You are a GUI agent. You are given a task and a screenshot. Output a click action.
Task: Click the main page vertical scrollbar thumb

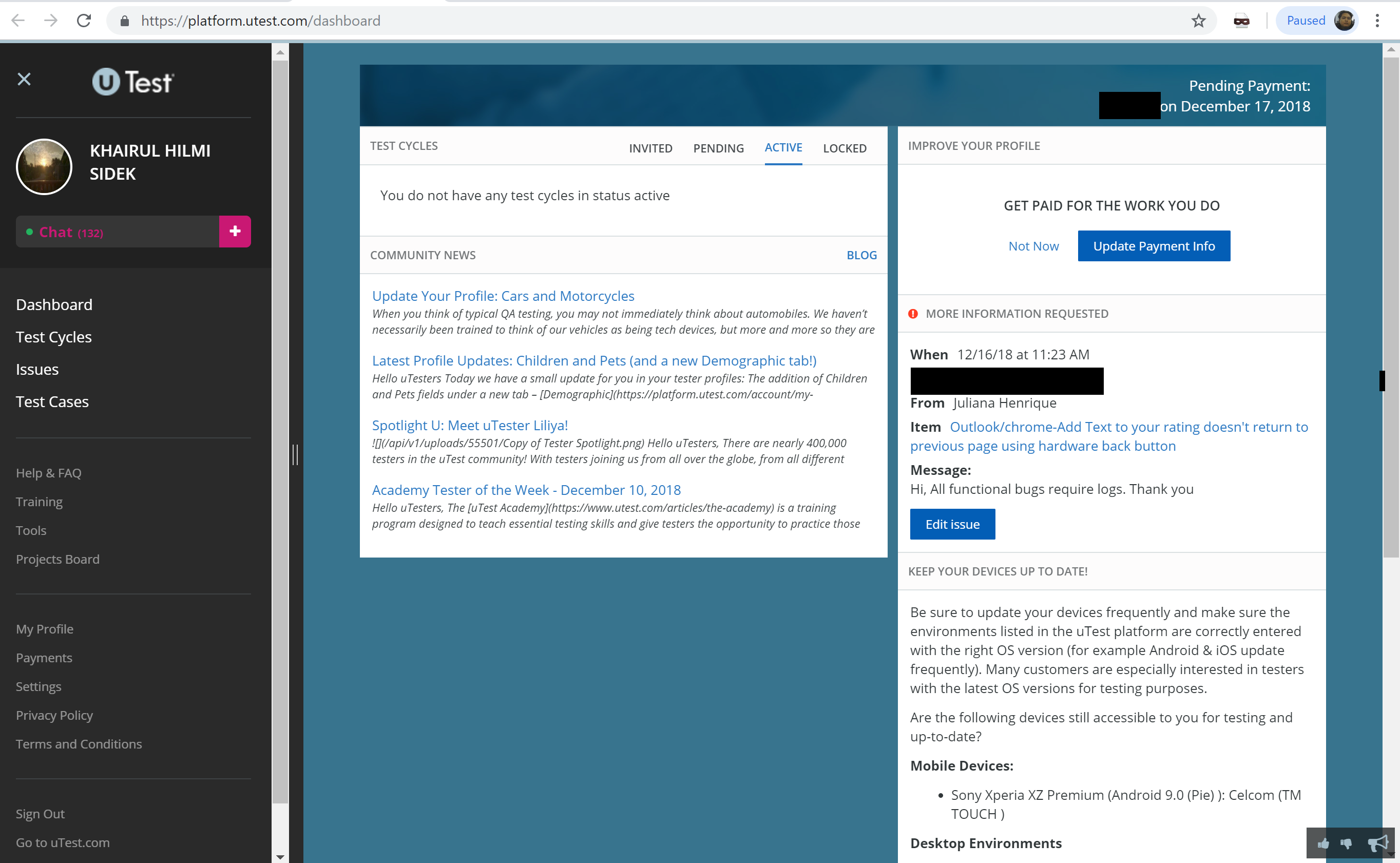point(1390,307)
